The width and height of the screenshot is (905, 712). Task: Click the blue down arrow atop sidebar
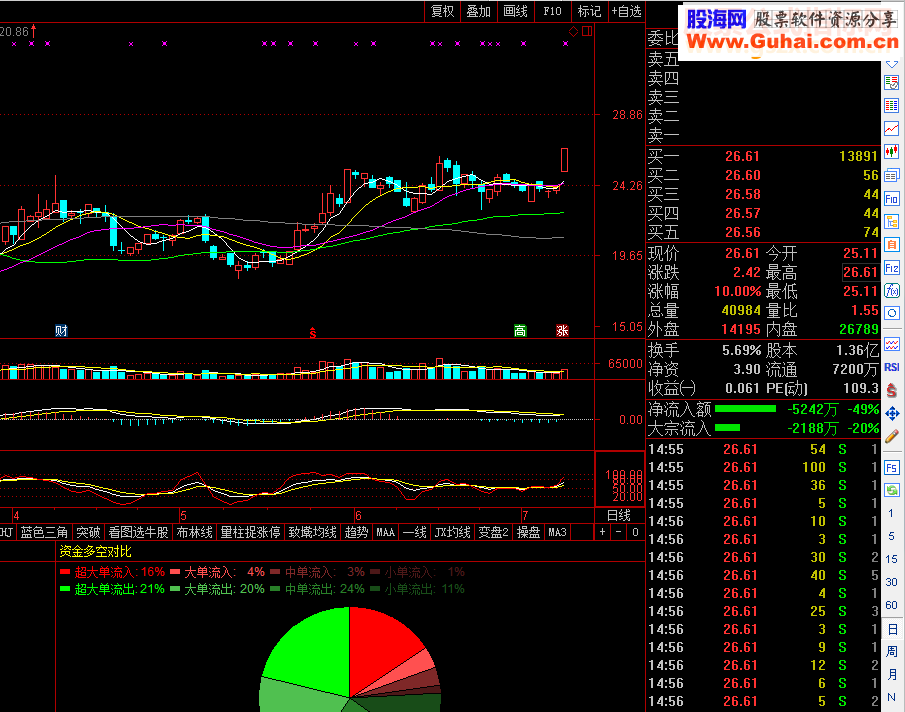[892, 63]
